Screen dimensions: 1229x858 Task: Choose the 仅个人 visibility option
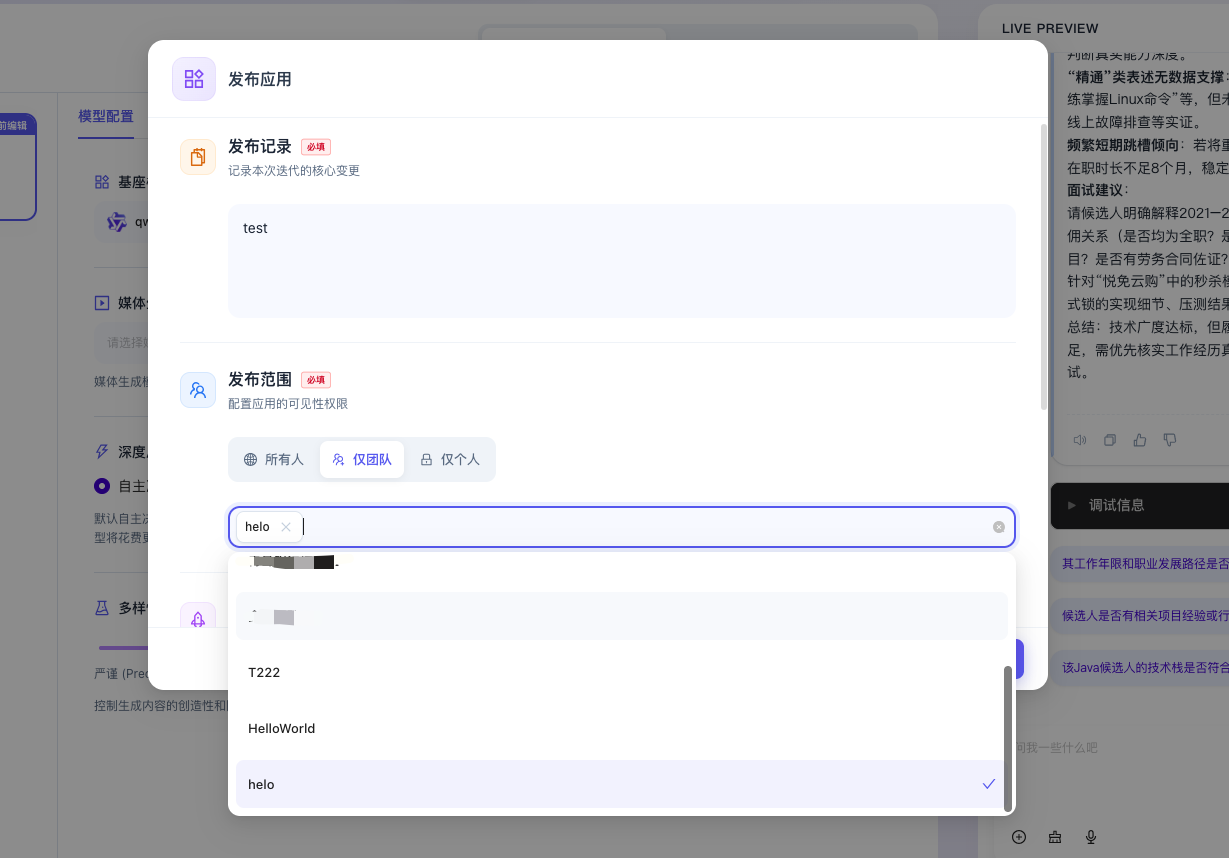tap(450, 460)
